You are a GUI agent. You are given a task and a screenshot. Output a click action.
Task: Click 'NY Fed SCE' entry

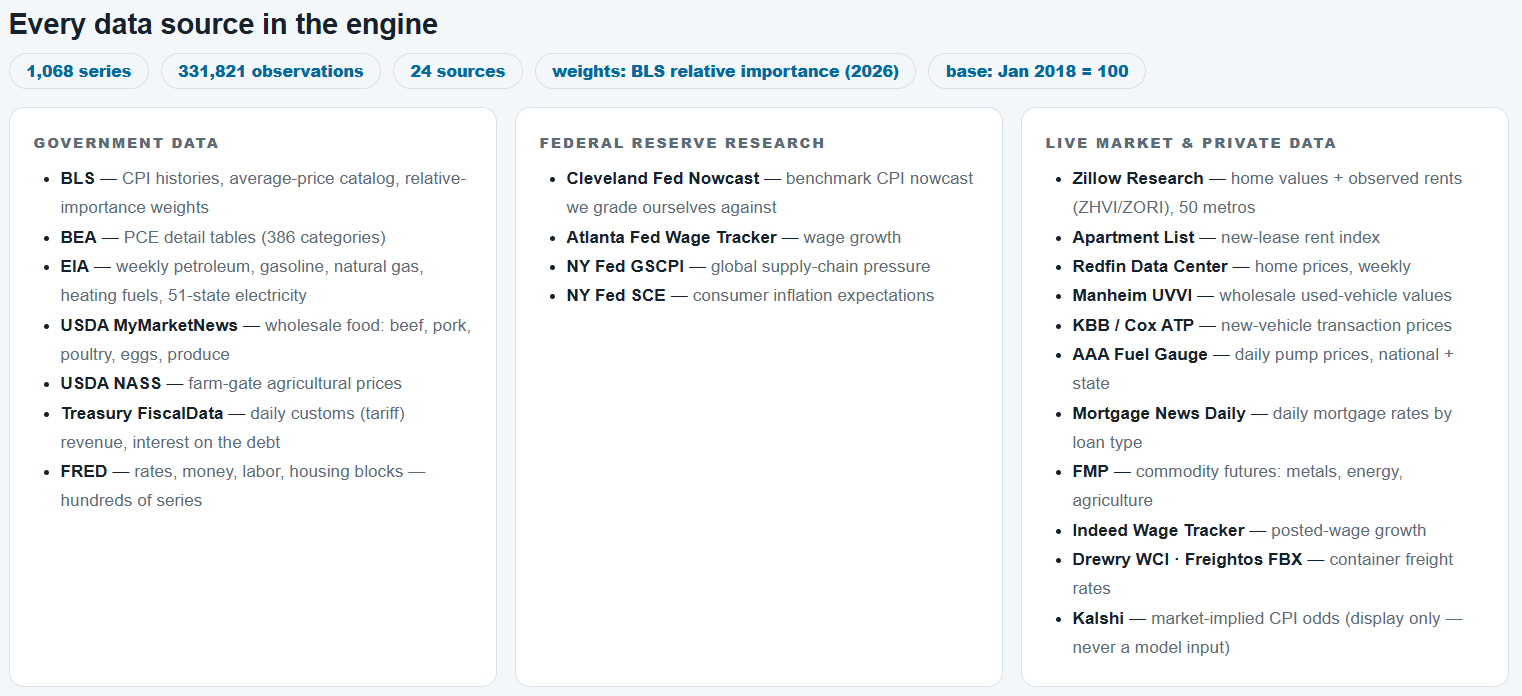coord(616,295)
